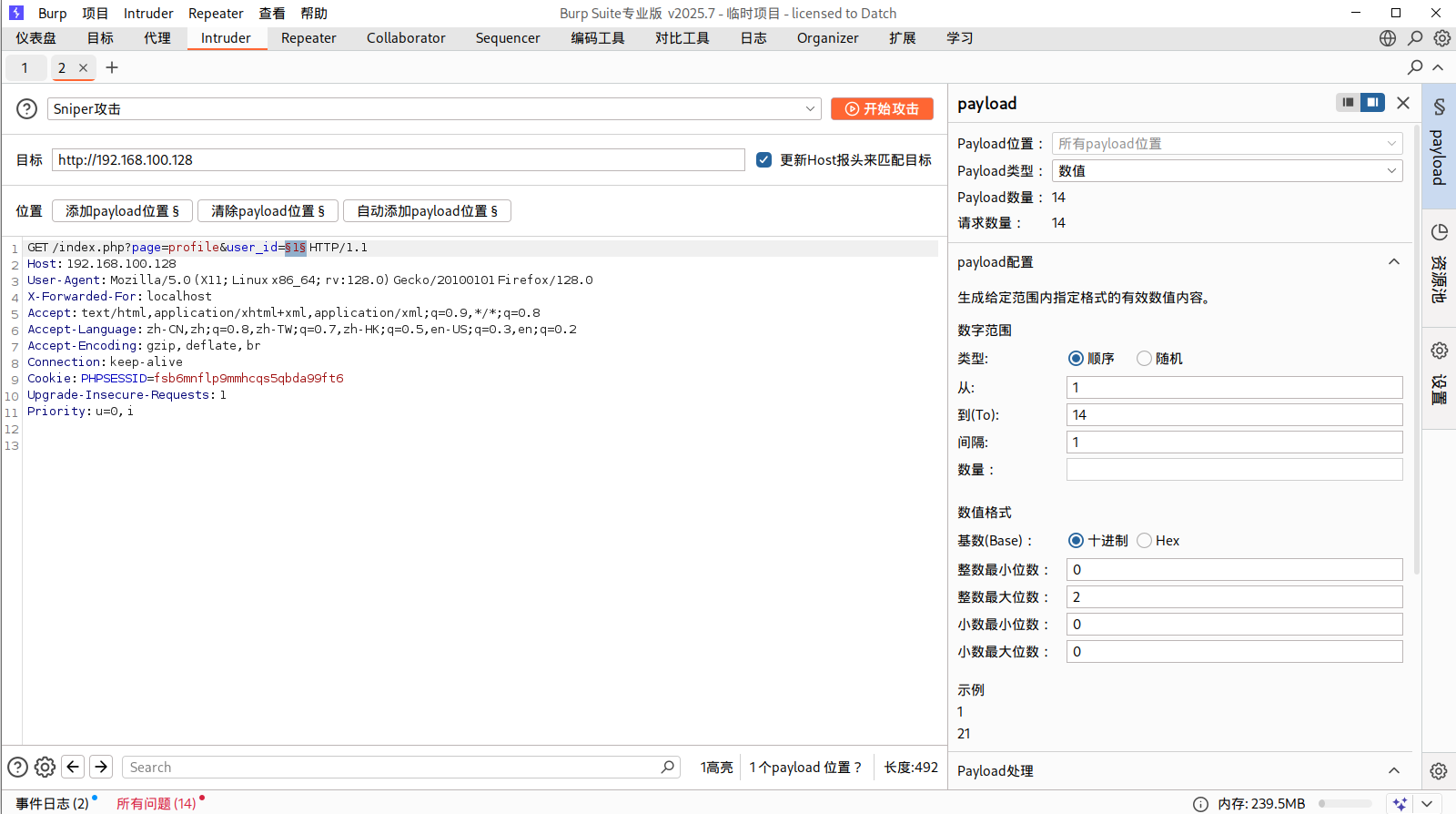Screen dimensions: 1456x814
Task: Go to previous search match arrow
Action: tap(73, 767)
